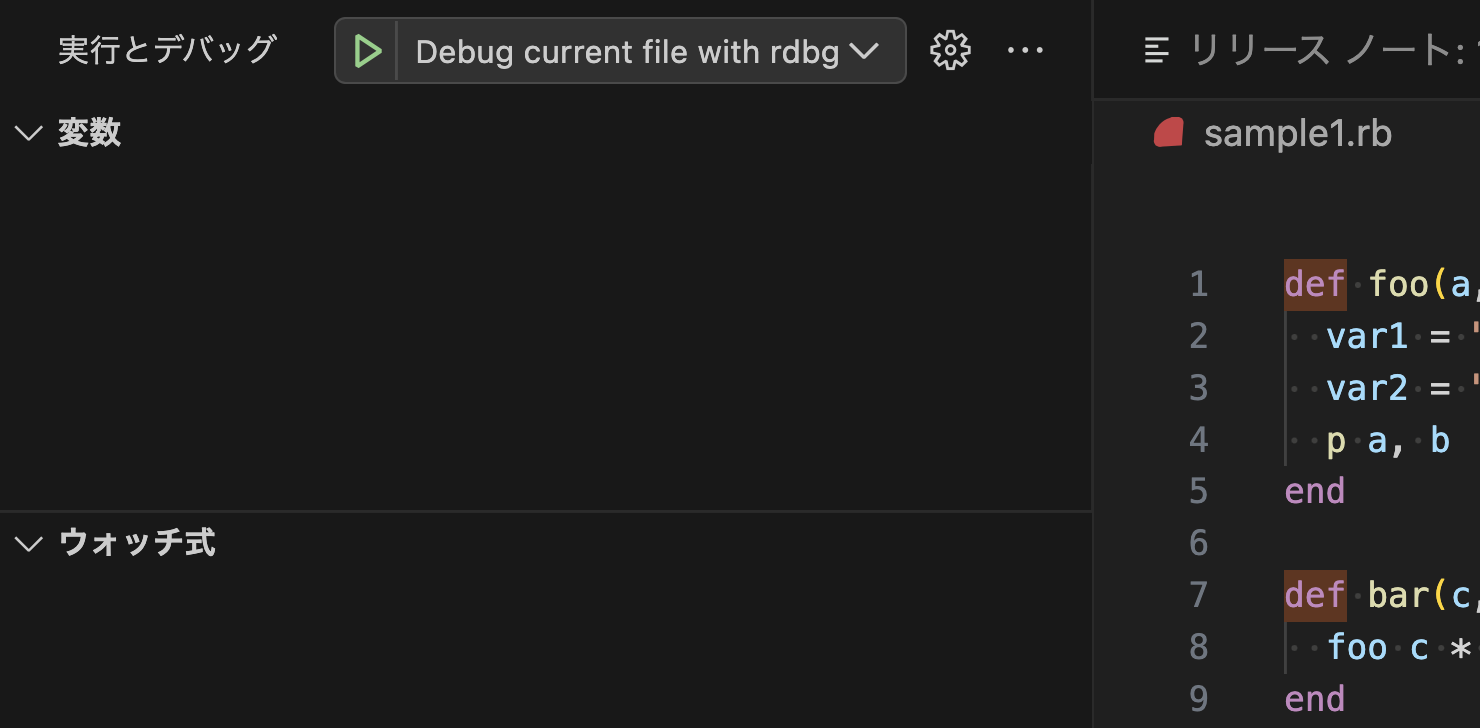
Task: Open the ellipsis menu for more debug views
Action: tap(1026, 50)
